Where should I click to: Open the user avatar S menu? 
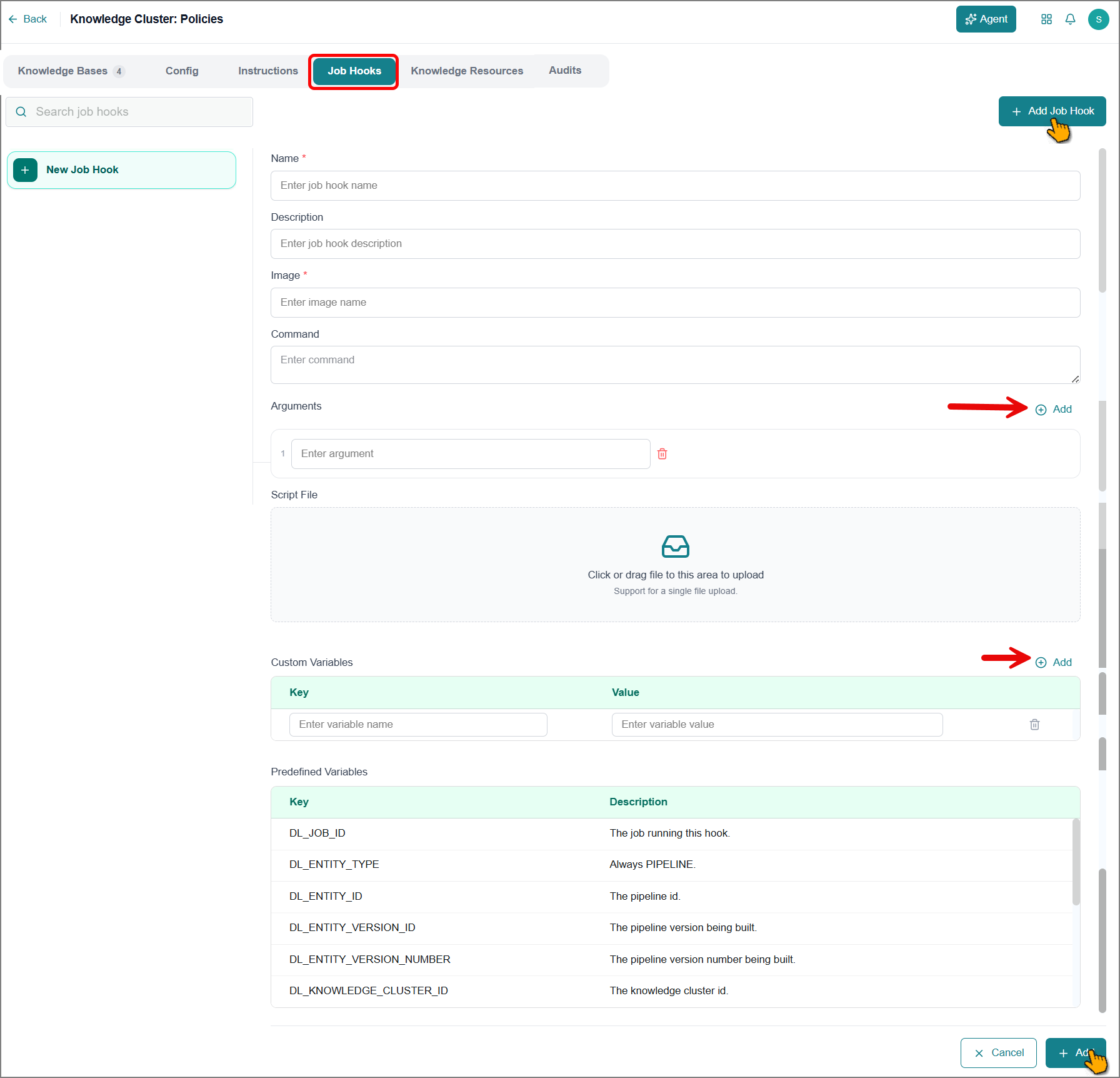(1098, 19)
